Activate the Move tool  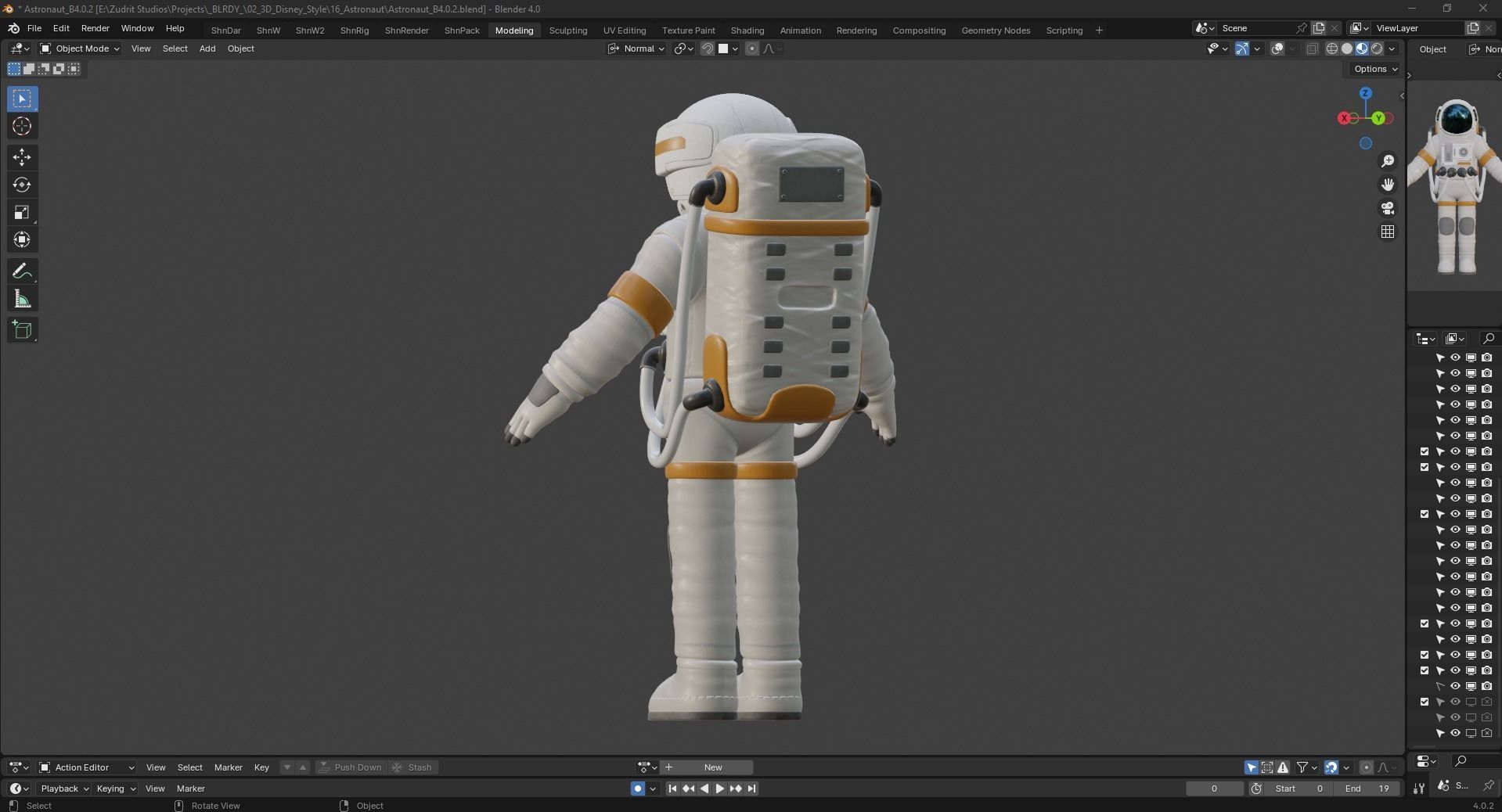(x=22, y=157)
